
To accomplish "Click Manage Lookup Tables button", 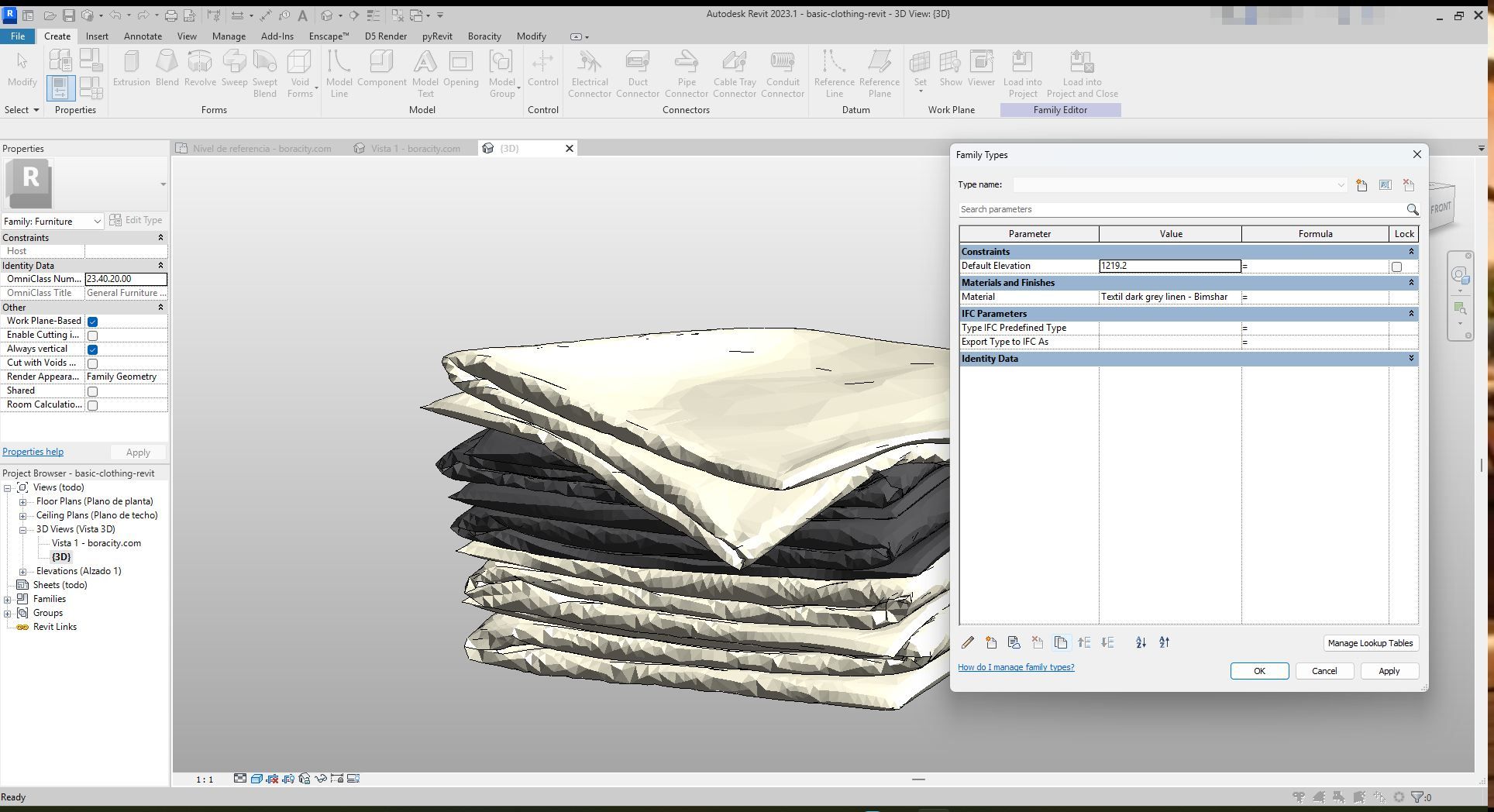I will (x=1370, y=643).
